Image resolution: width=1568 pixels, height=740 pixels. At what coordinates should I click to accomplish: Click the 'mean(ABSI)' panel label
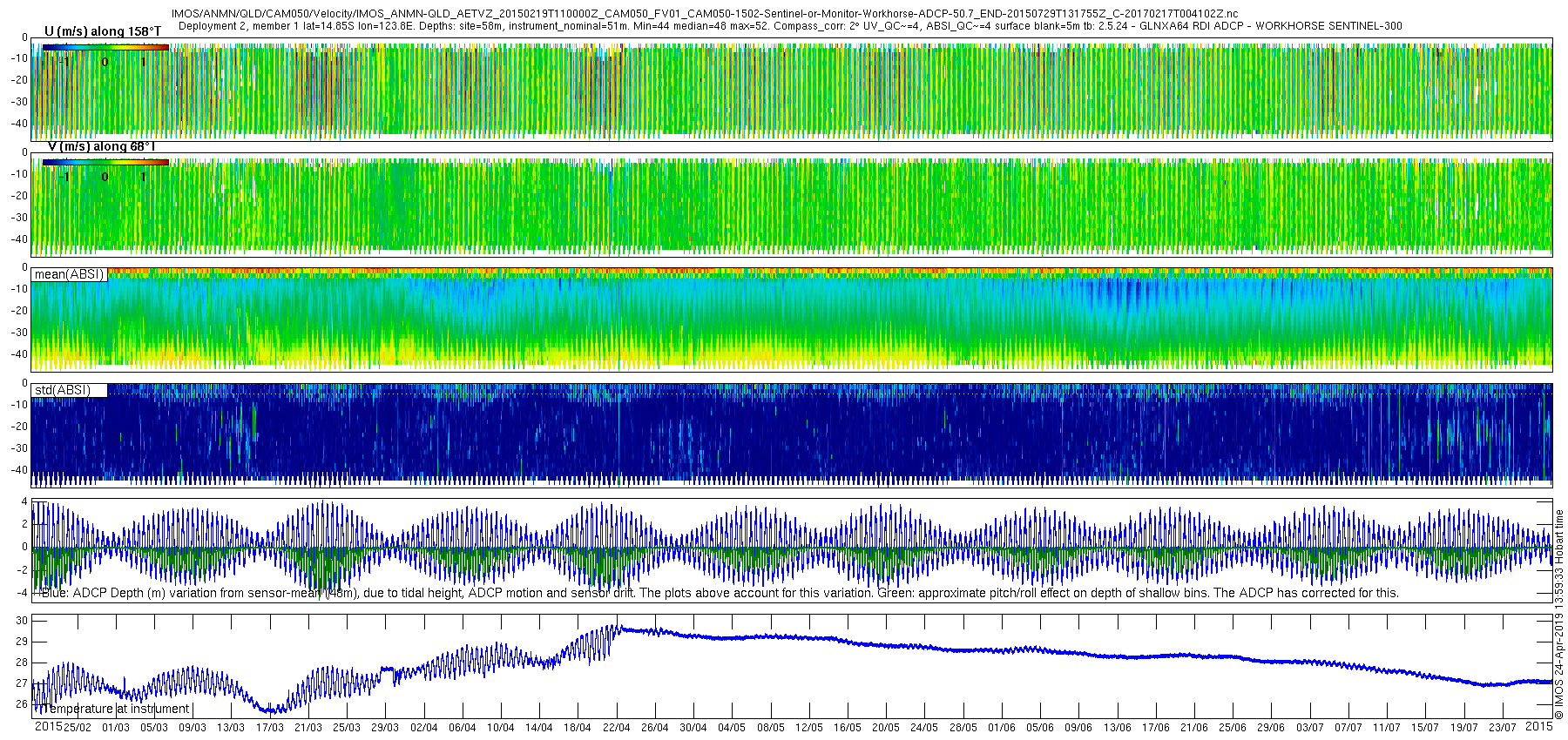(69, 274)
